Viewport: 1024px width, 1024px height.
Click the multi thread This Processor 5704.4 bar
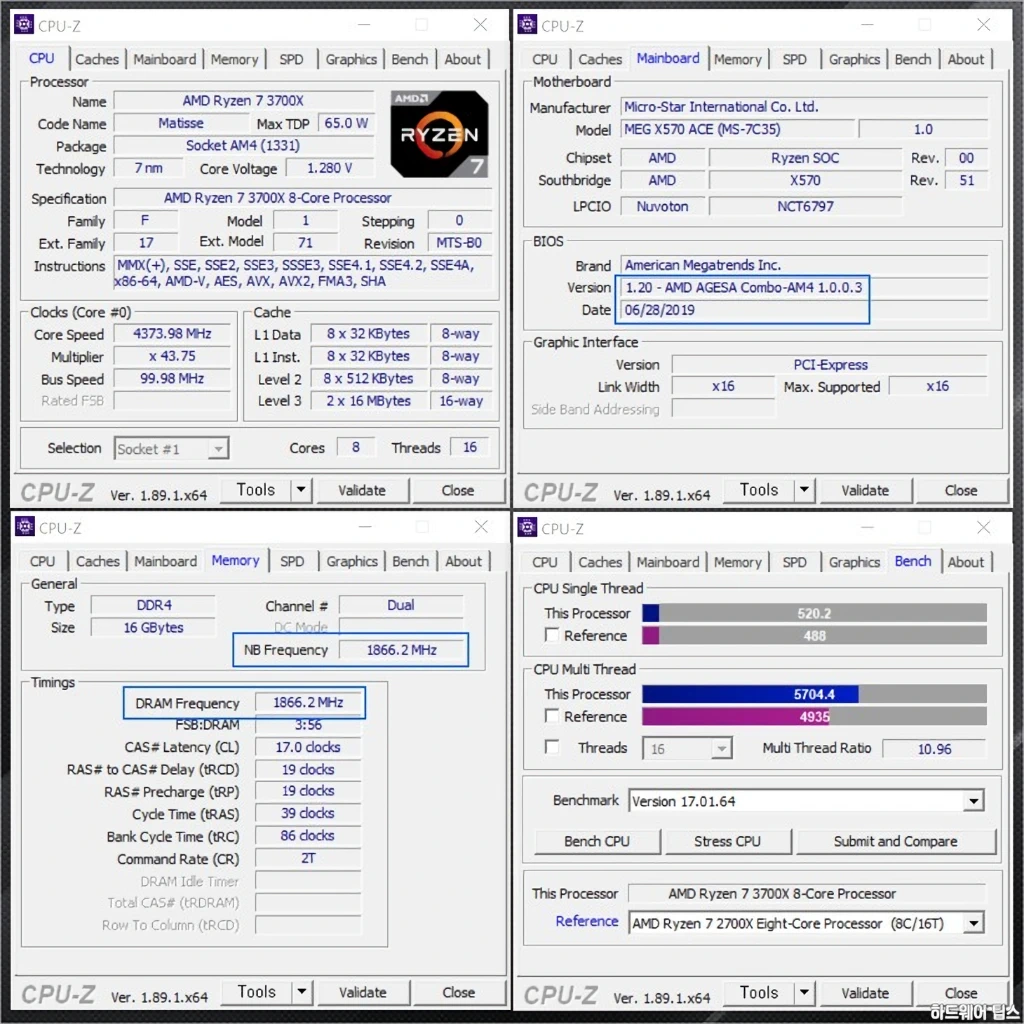(x=814, y=694)
